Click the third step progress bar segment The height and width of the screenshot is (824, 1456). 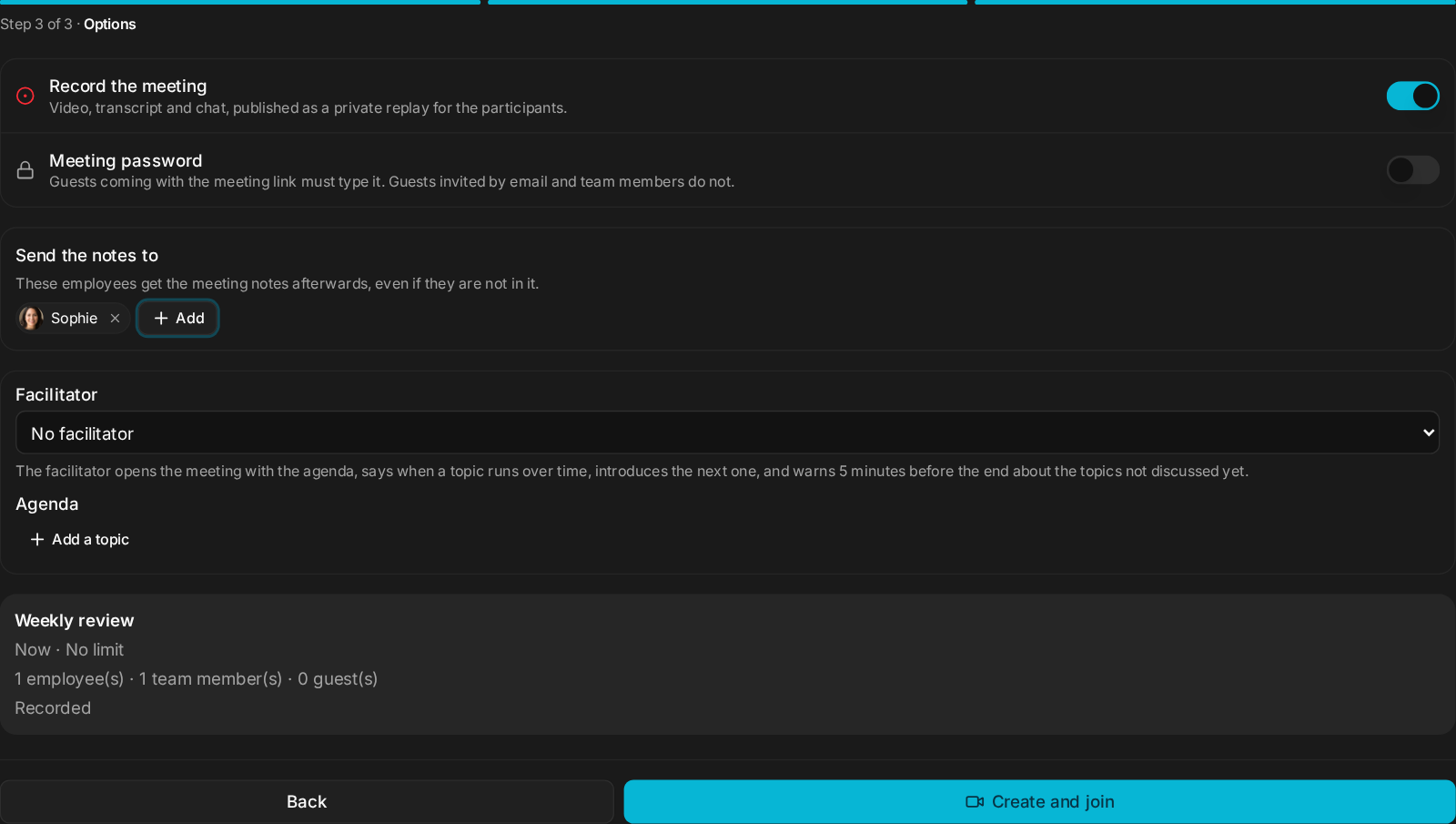(1215, 2)
